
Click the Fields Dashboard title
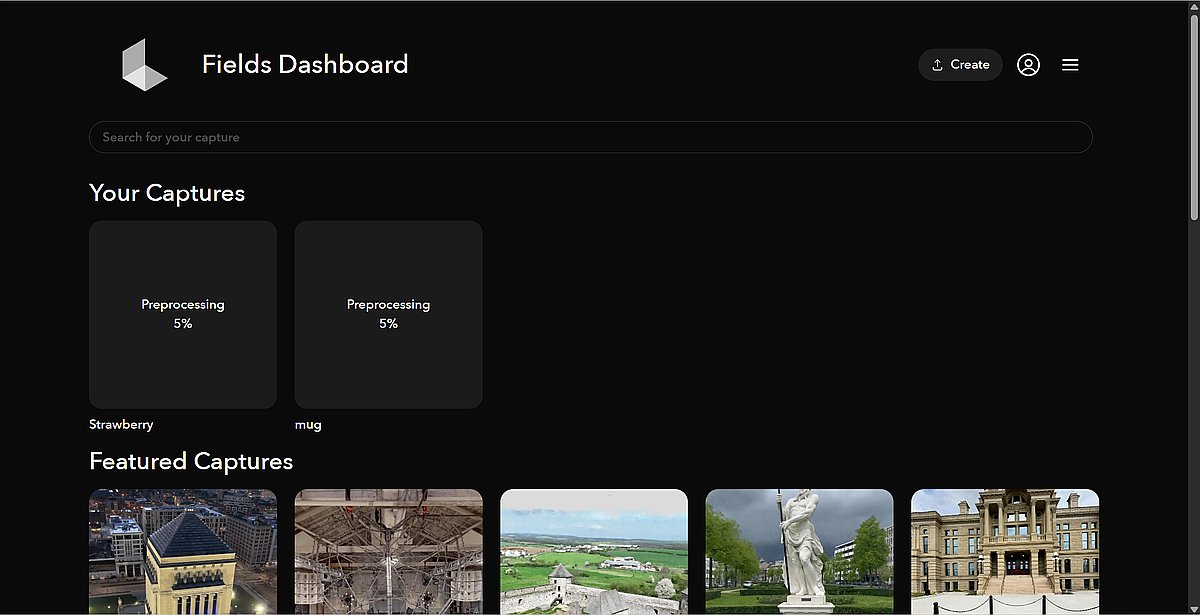click(x=305, y=65)
